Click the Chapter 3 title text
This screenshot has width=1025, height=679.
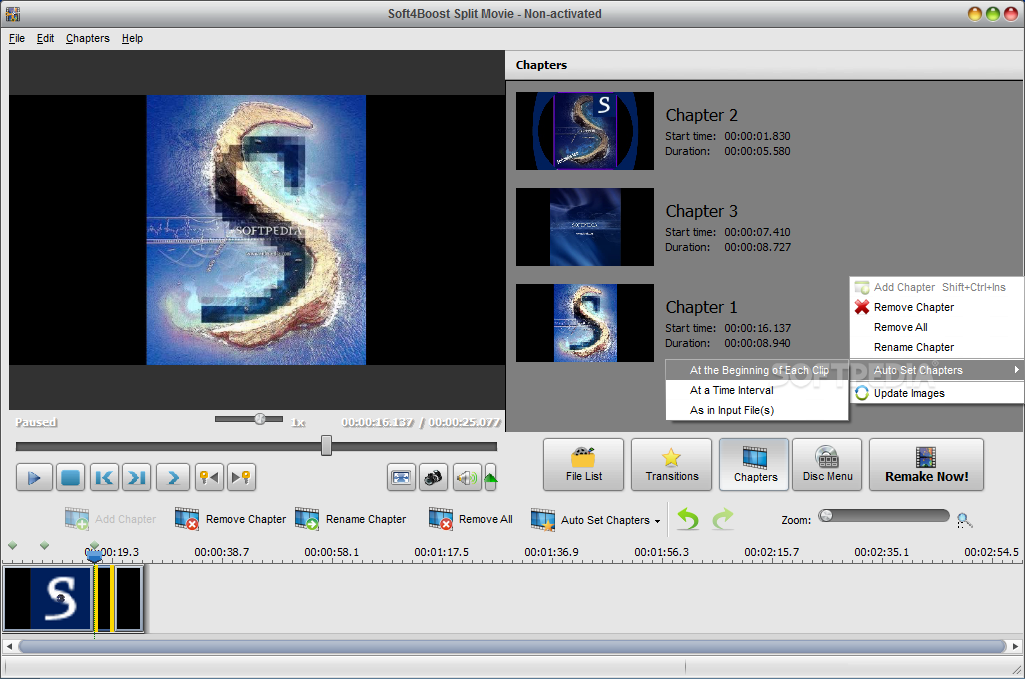(701, 211)
